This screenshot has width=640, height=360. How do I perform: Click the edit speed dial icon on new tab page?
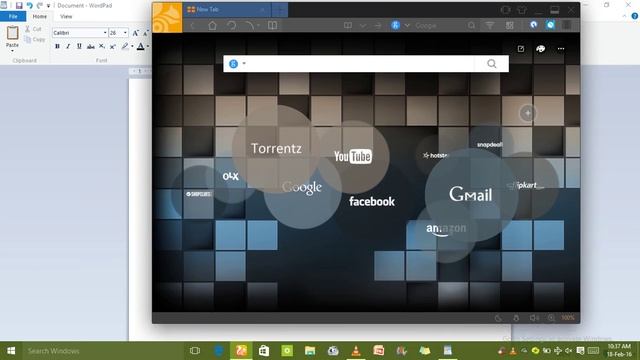coord(521,49)
